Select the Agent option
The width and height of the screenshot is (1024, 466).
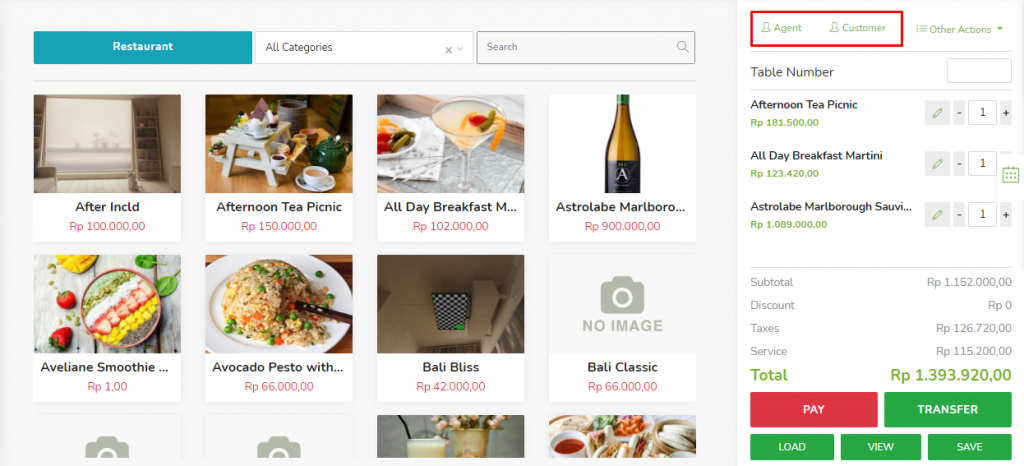tap(782, 28)
